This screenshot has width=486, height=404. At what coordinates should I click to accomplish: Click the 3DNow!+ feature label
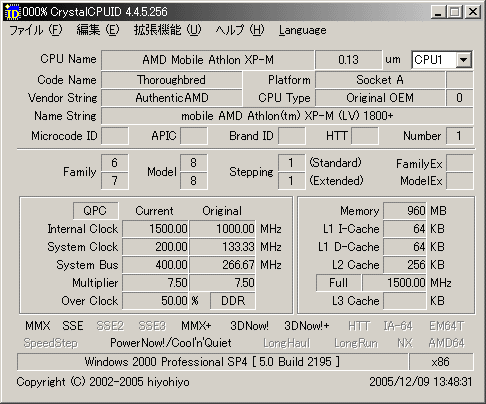pos(307,326)
